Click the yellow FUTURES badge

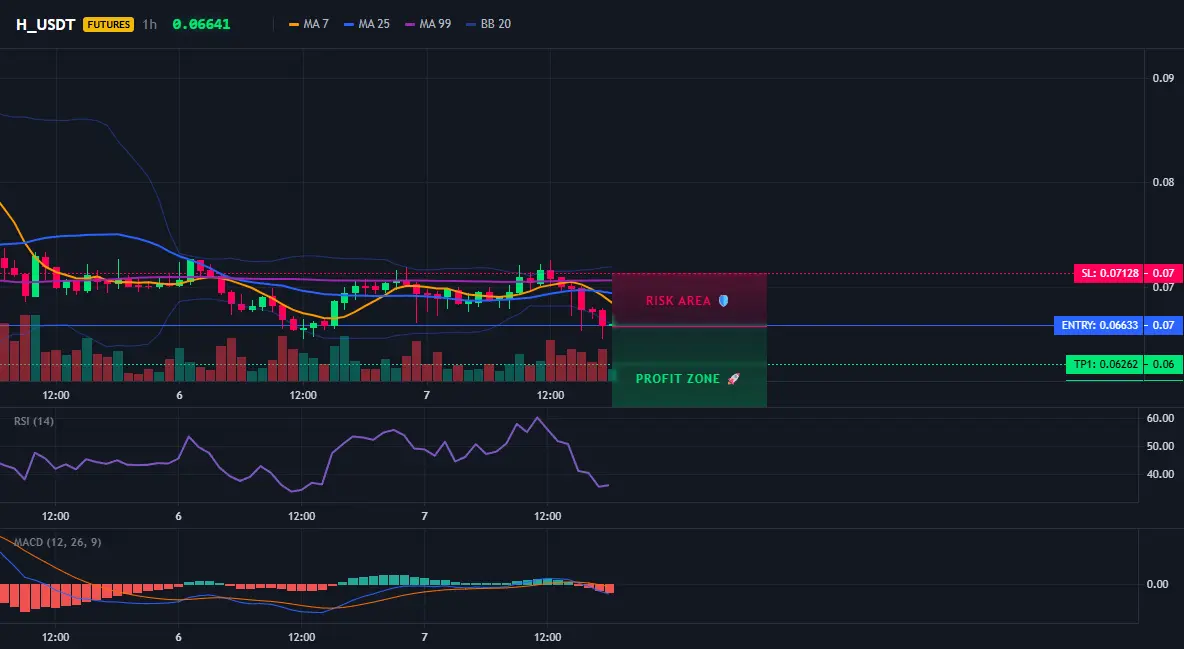pos(109,24)
